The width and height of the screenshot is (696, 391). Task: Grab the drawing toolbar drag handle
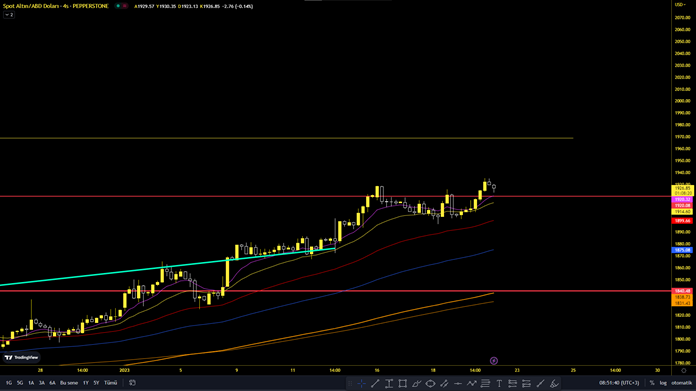(x=350, y=383)
